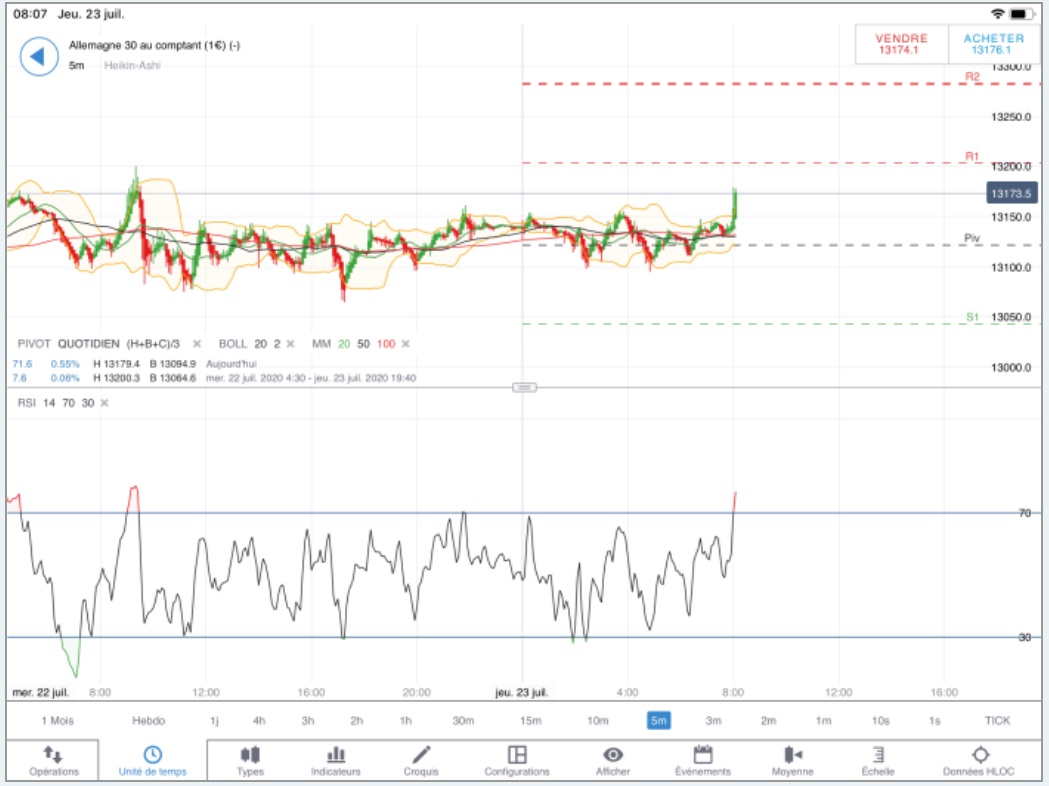Open the chart Types menu
This screenshot has width=1049, height=786.
(250, 761)
